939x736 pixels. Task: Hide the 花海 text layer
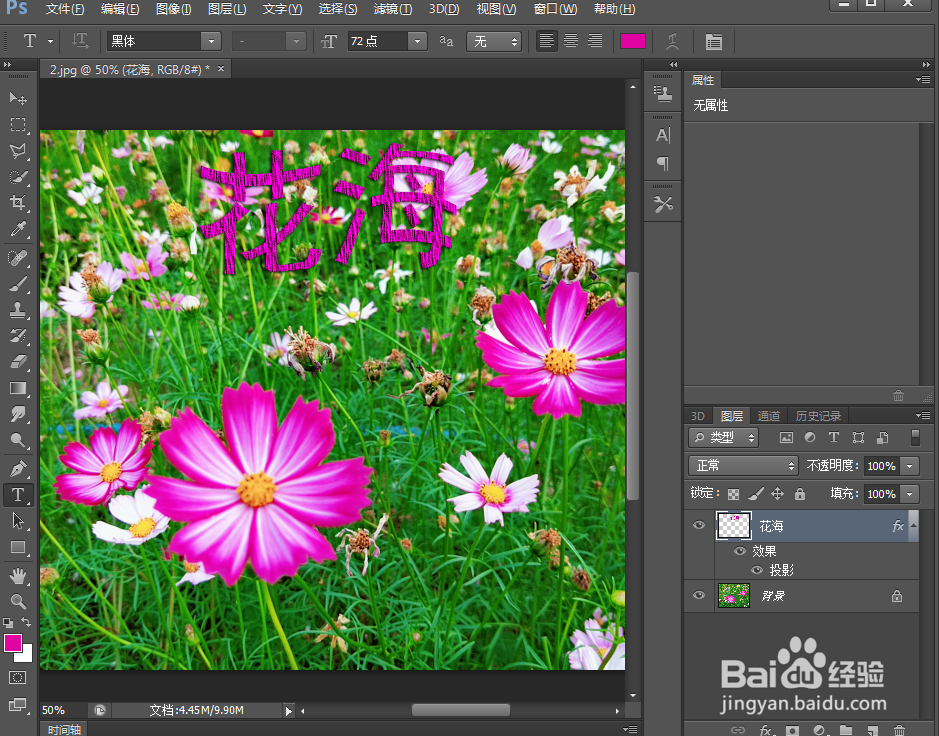coord(698,525)
